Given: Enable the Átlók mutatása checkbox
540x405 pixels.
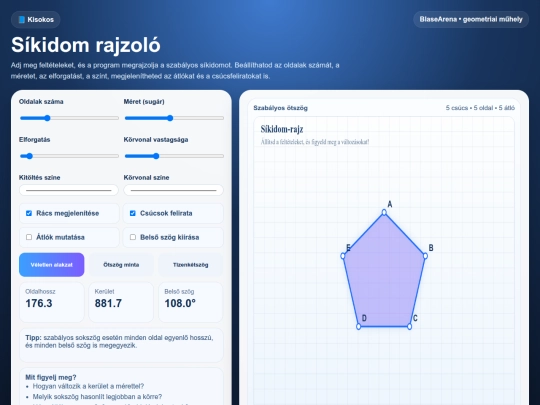Looking at the screenshot, I should click(x=29, y=237).
